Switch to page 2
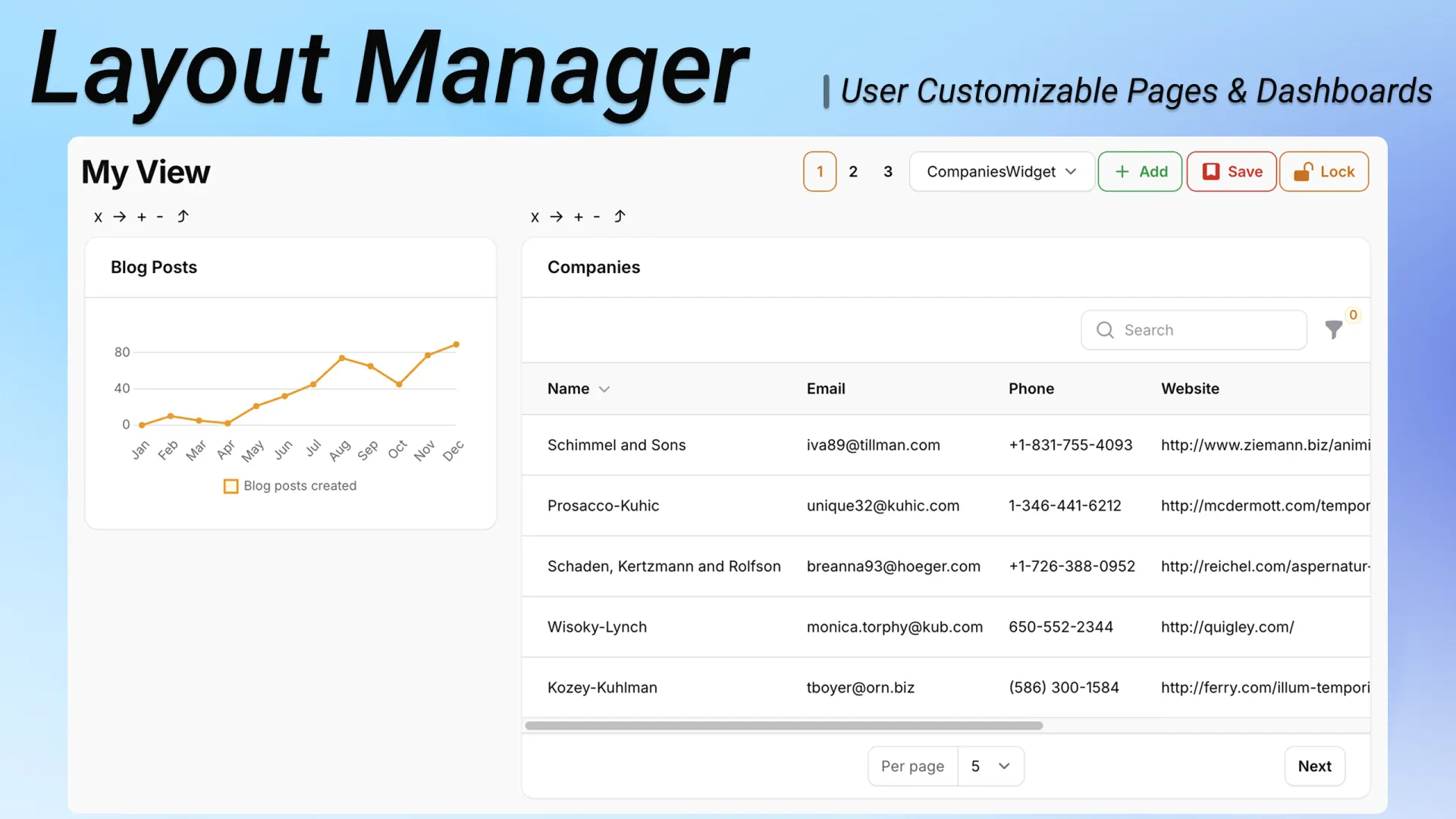Image resolution: width=1456 pixels, height=819 pixels. click(854, 171)
